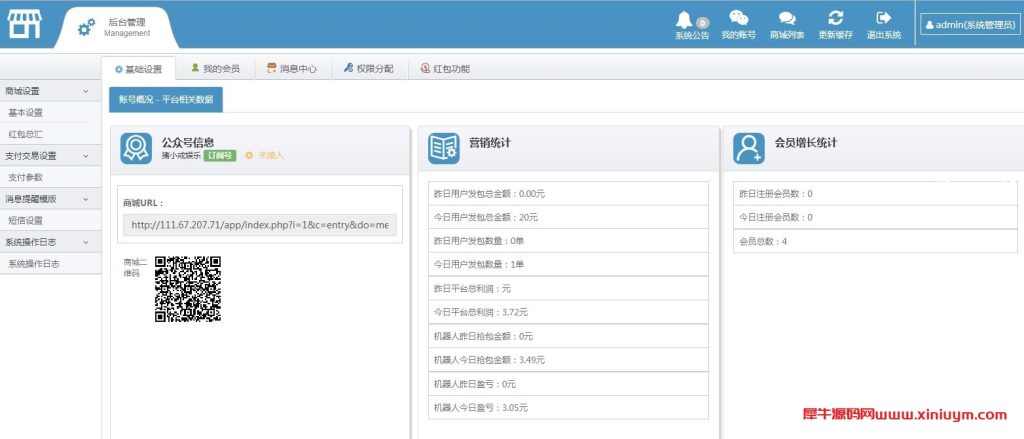Viewport: 1024px width, 439px height.
Task: Open the 权限分配 tab
Action: 368,69
